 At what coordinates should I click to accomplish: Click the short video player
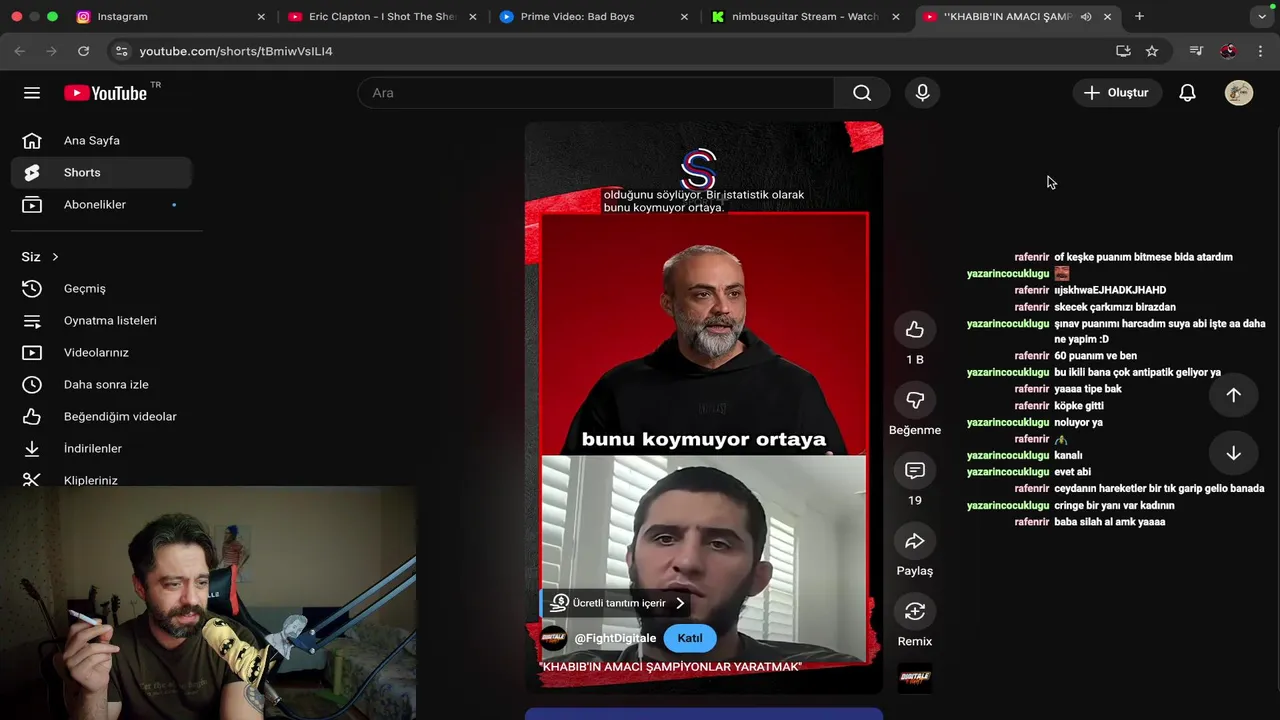click(704, 407)
